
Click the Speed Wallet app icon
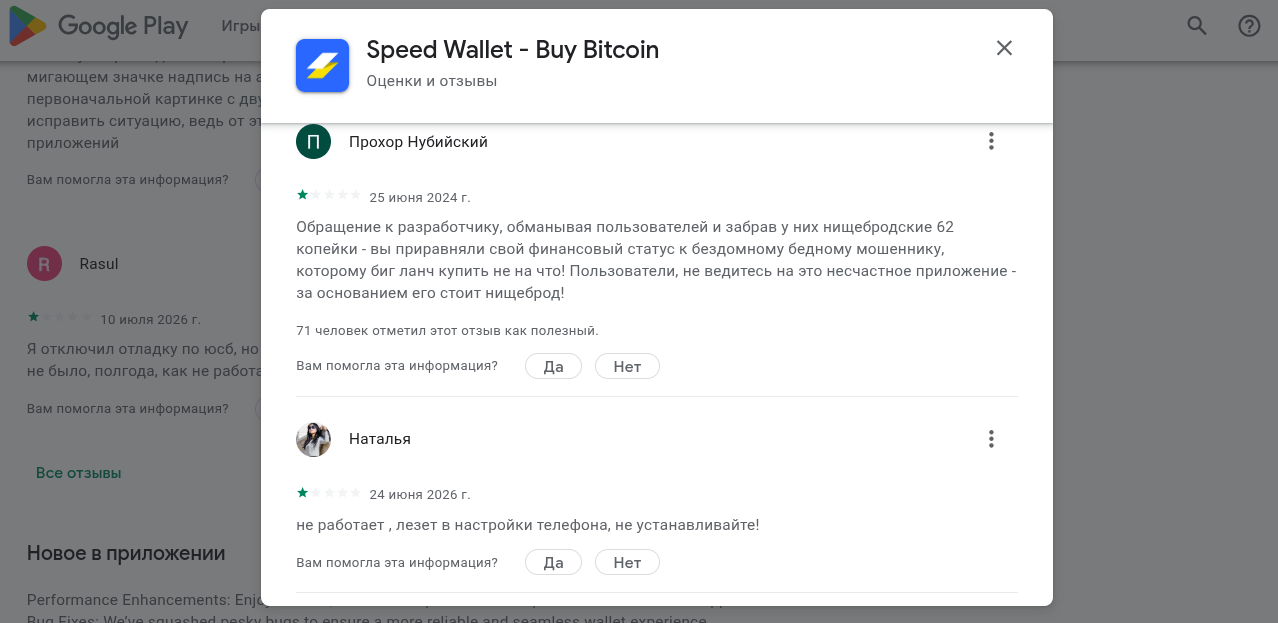(322, 65)
